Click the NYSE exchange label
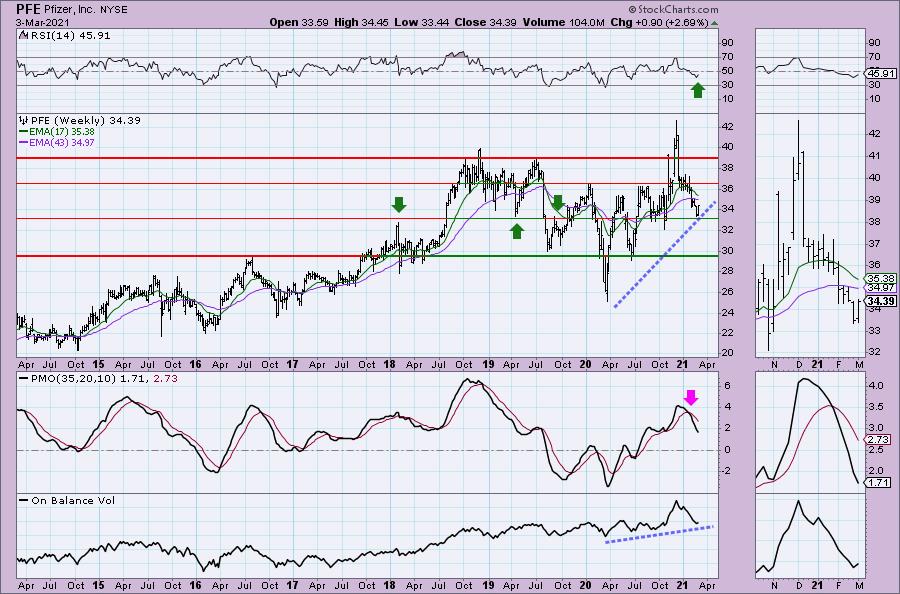900x594 pixels. point(114,10)
